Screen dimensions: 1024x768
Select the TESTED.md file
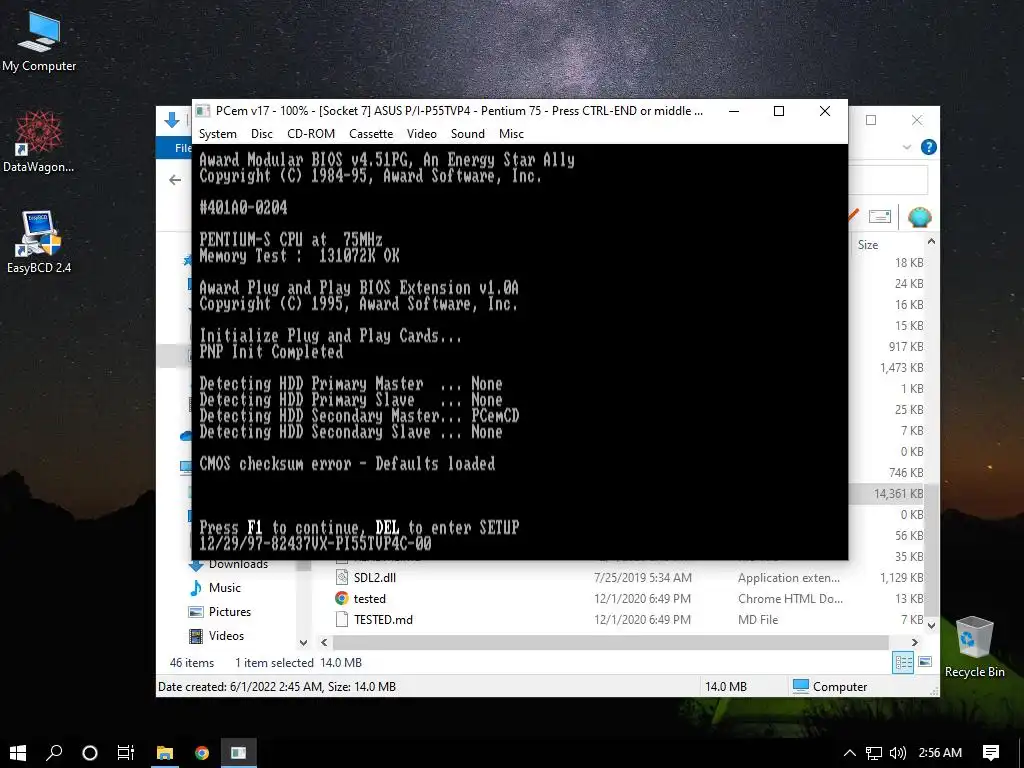click(x=383, y=619)
